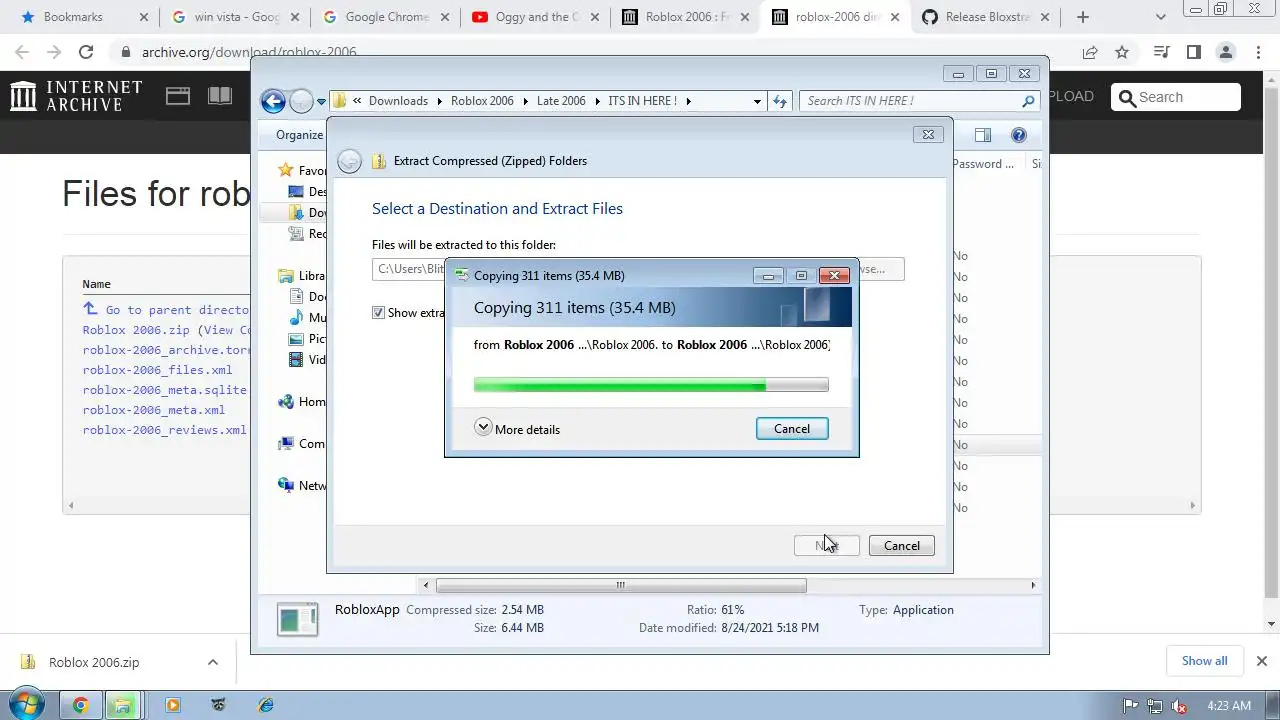Open Chrome media control icon
The height and width of the screenshot is (720, 1280).
tap(1161, 52)
